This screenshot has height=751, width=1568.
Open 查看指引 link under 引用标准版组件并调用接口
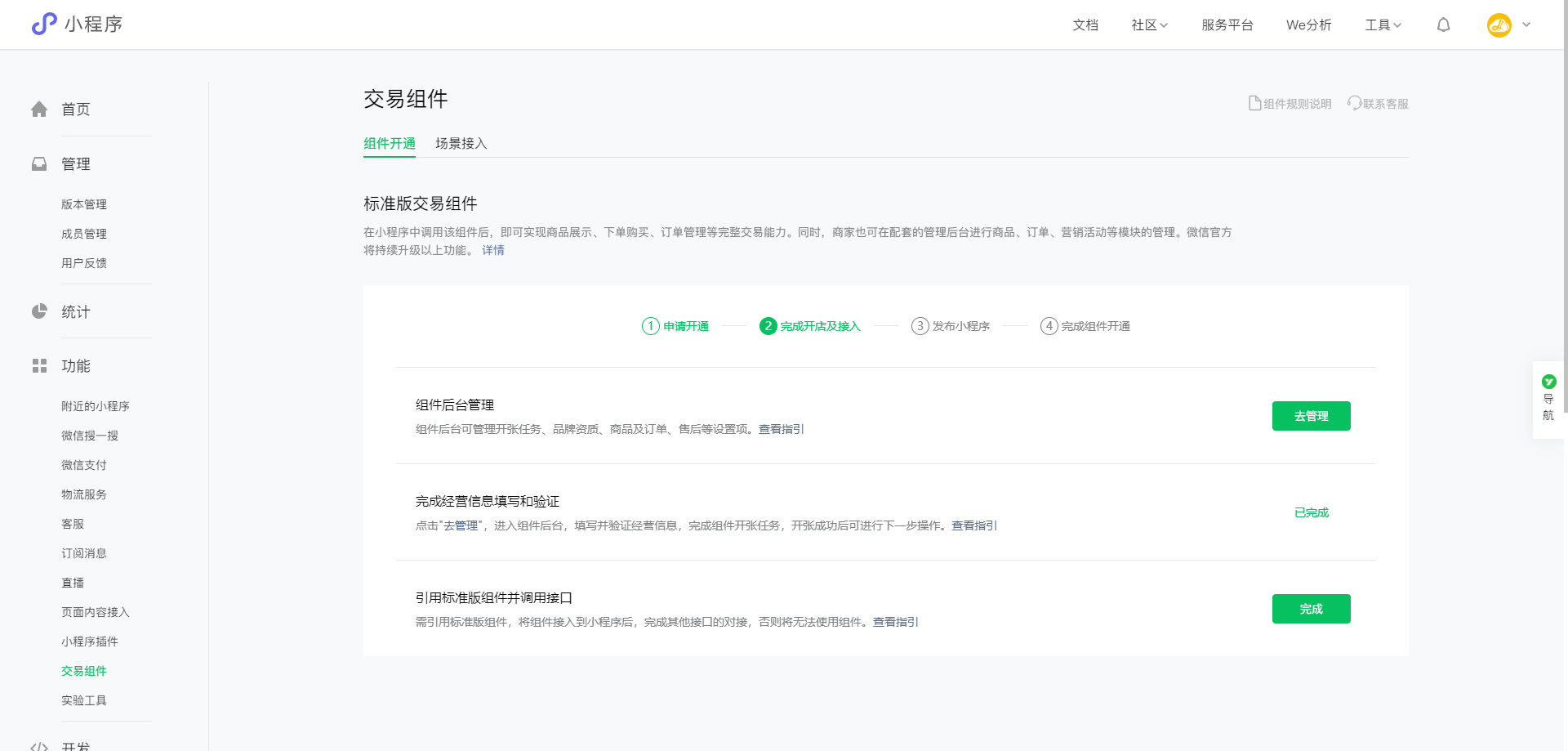tap(896, 622)
